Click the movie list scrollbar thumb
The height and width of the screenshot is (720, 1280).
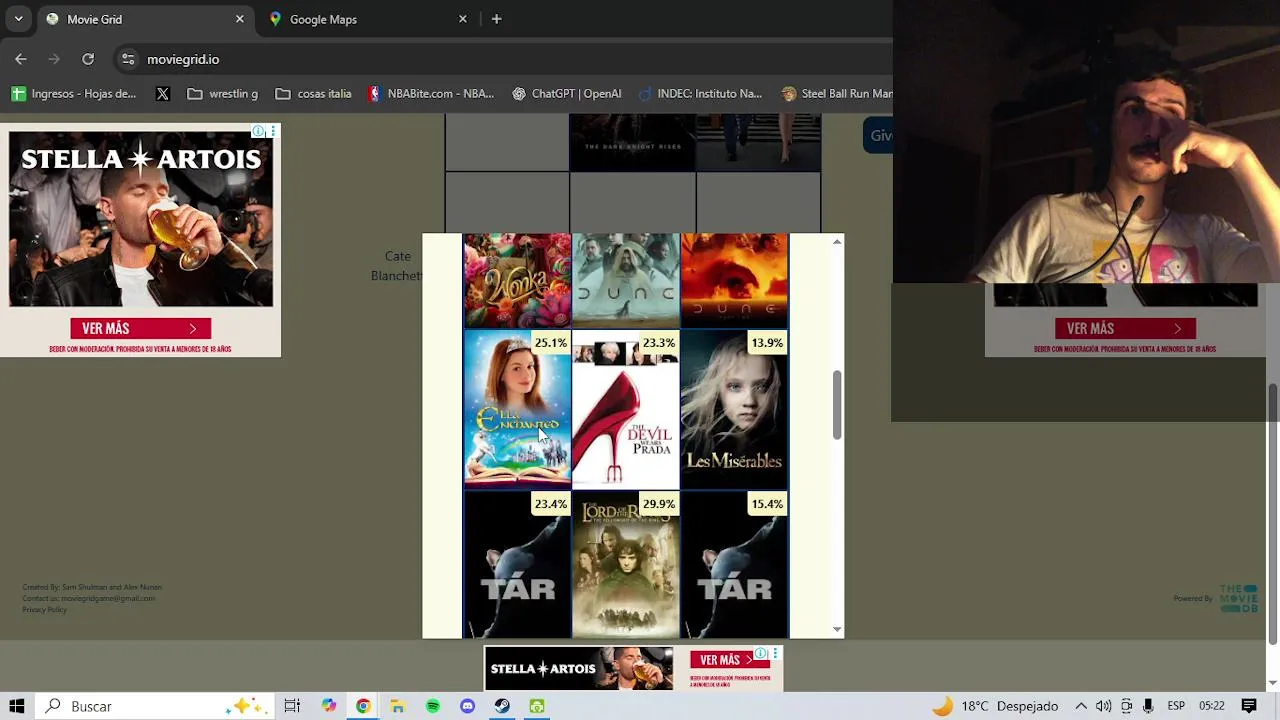tap(837, 404)
